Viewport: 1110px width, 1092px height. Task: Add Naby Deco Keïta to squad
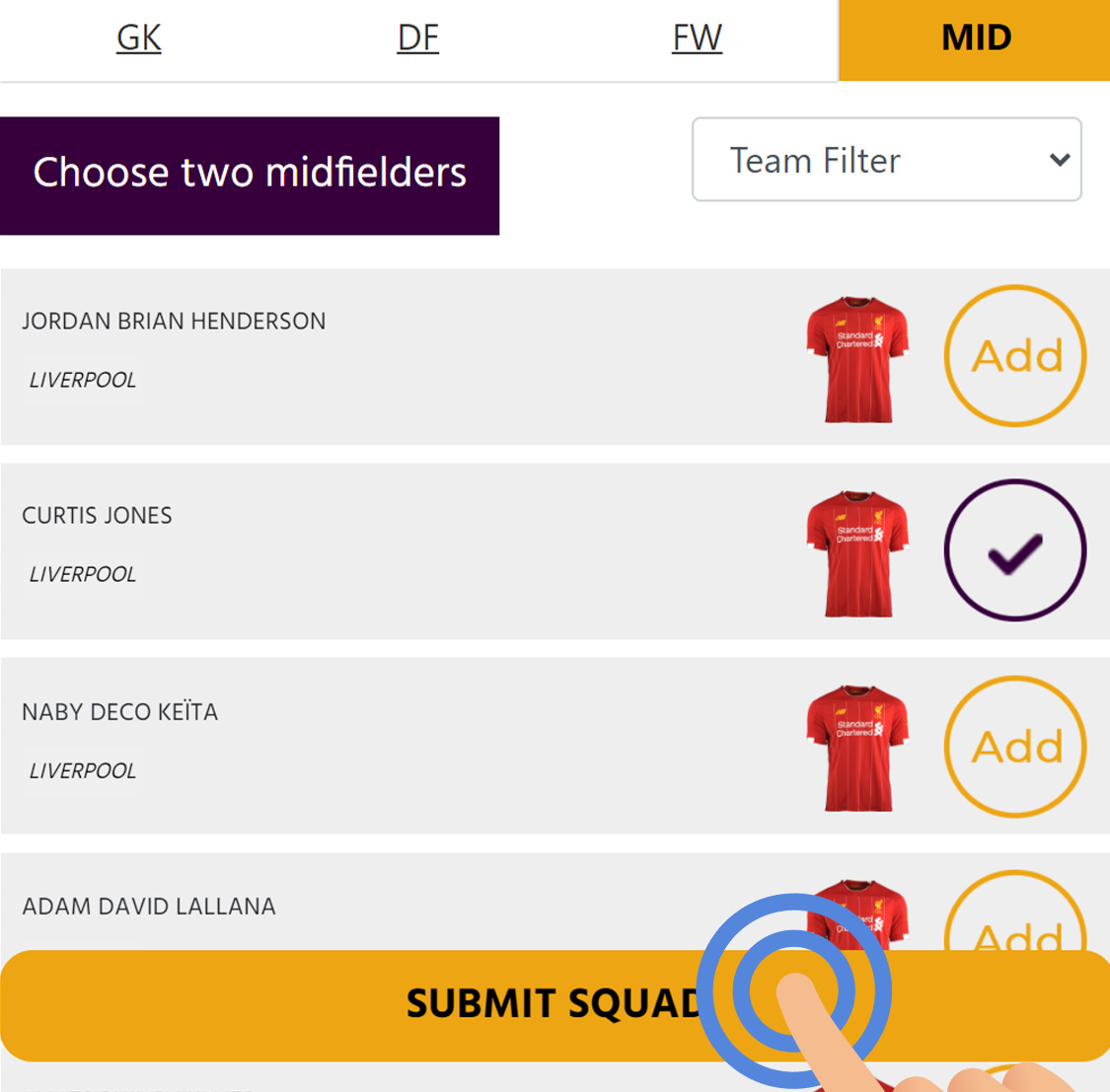click(x=1014, y=746)
